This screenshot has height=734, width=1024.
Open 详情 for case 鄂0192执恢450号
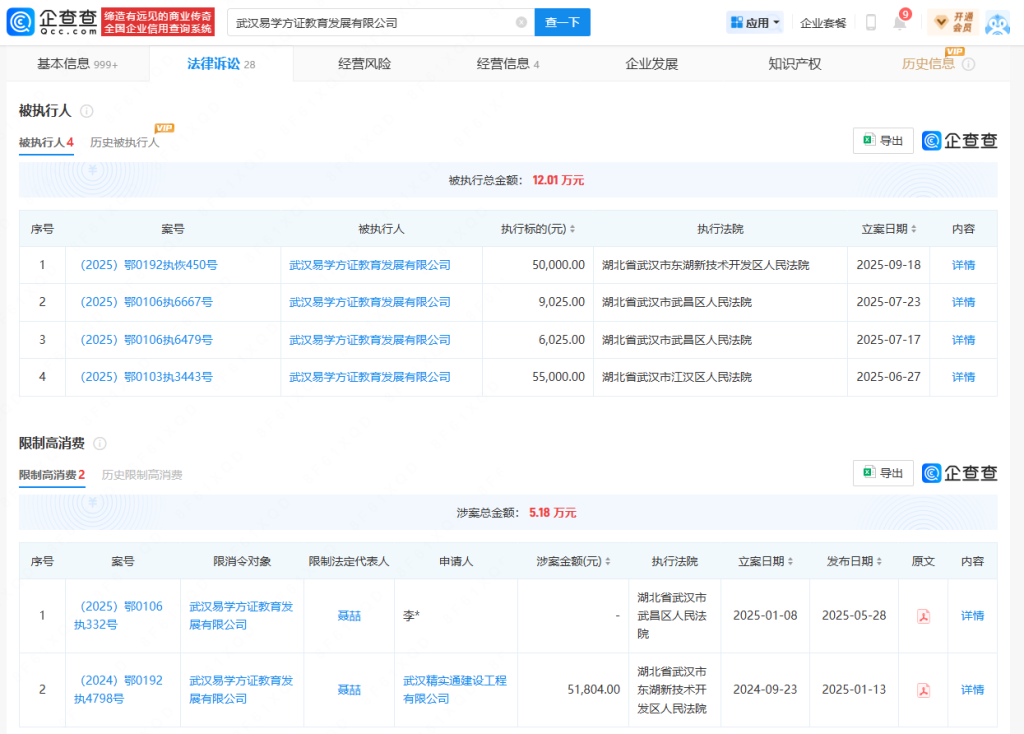pos(963,265)
